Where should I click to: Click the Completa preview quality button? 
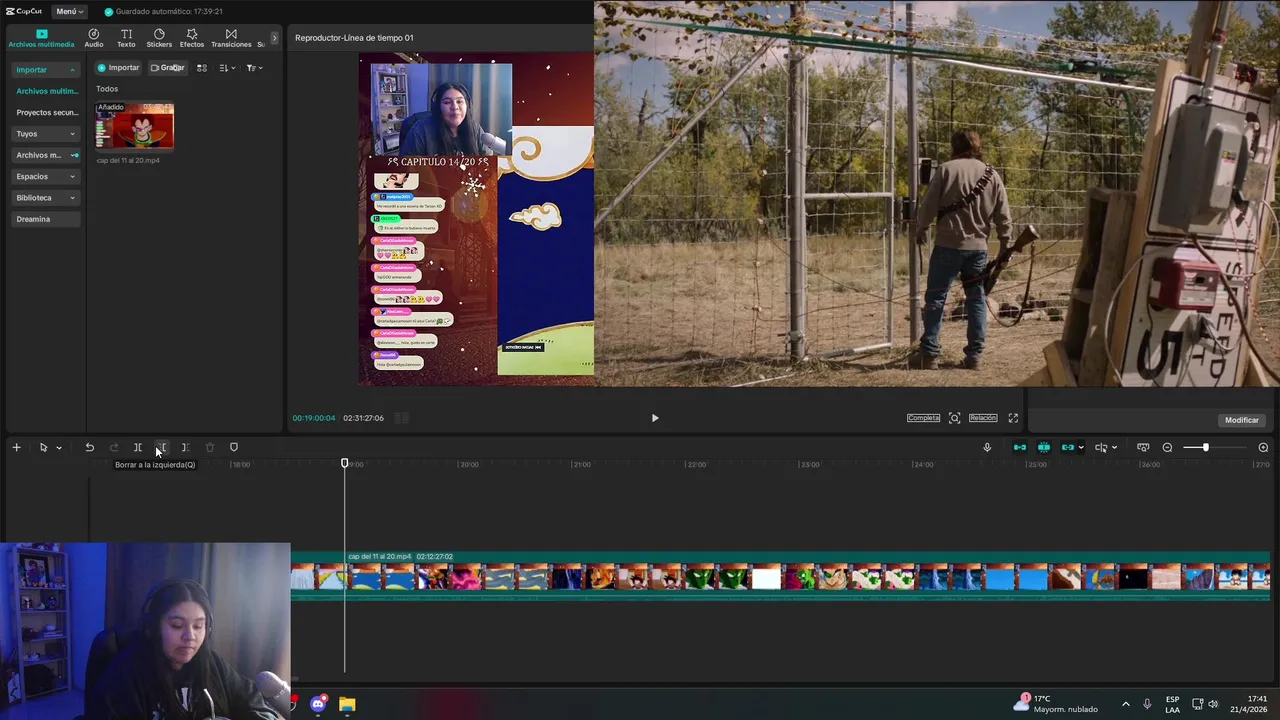click(923, 418)
